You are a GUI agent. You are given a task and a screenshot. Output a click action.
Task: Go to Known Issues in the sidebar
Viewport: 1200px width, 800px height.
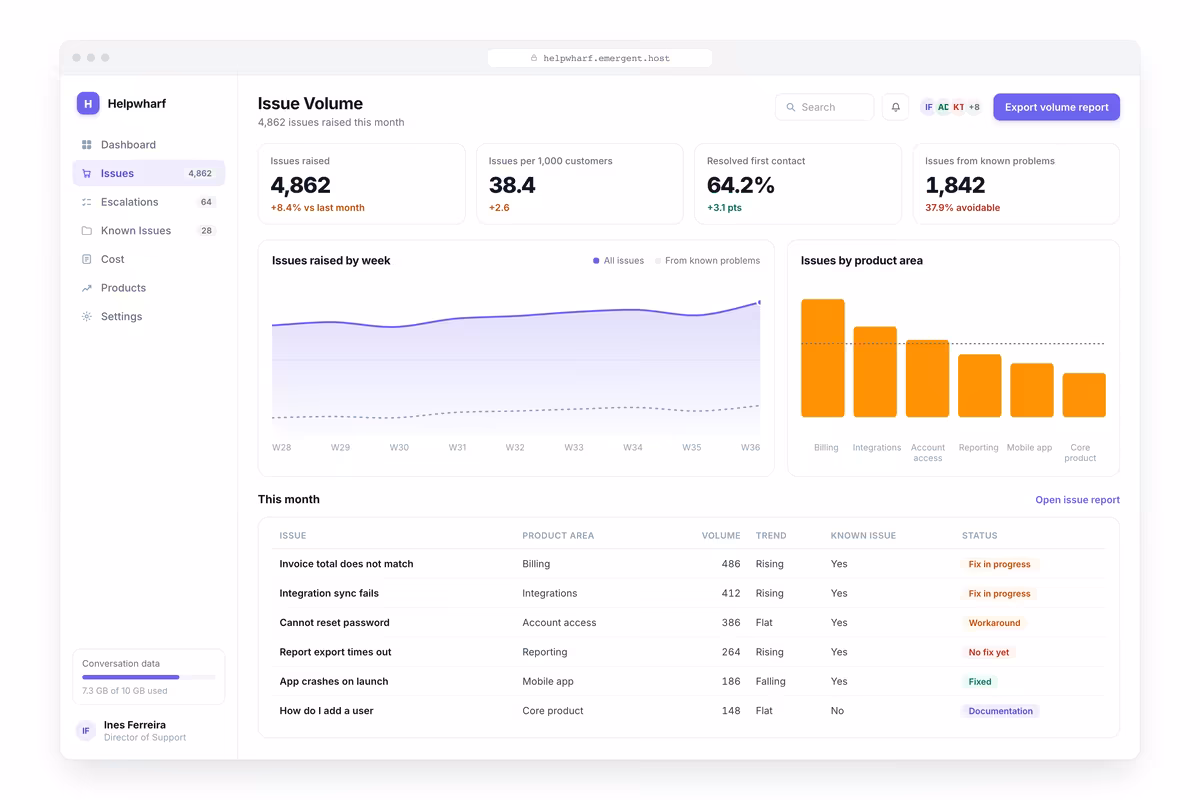[148, 231]
